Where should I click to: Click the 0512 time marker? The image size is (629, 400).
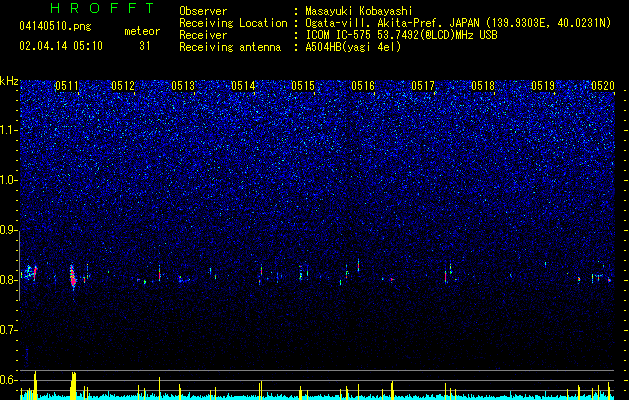tap(123, 86)
